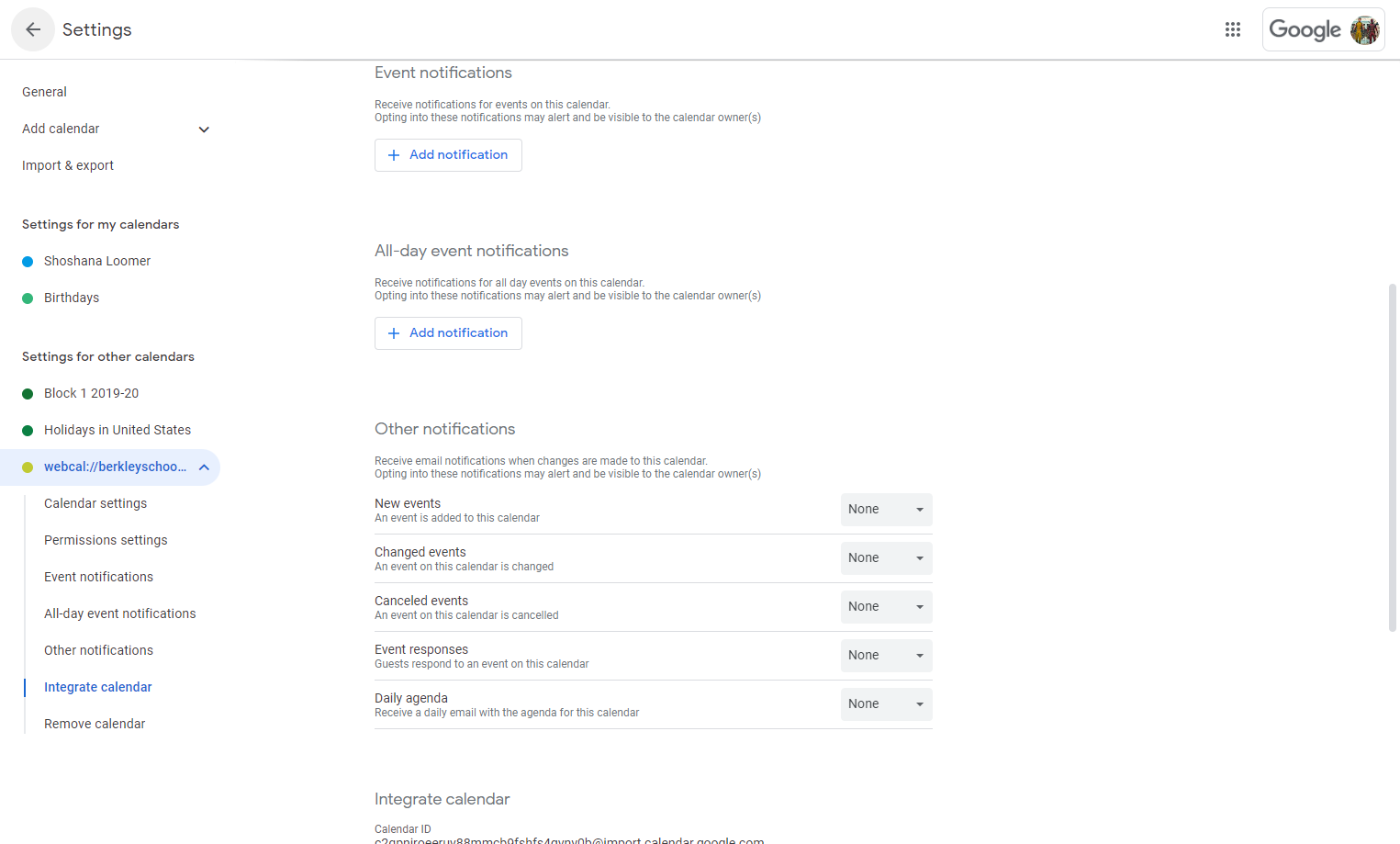The width and height of the screenshot is (1400, 844).
Task: Open Changed events notification dropdown
Action: (886, 558)
